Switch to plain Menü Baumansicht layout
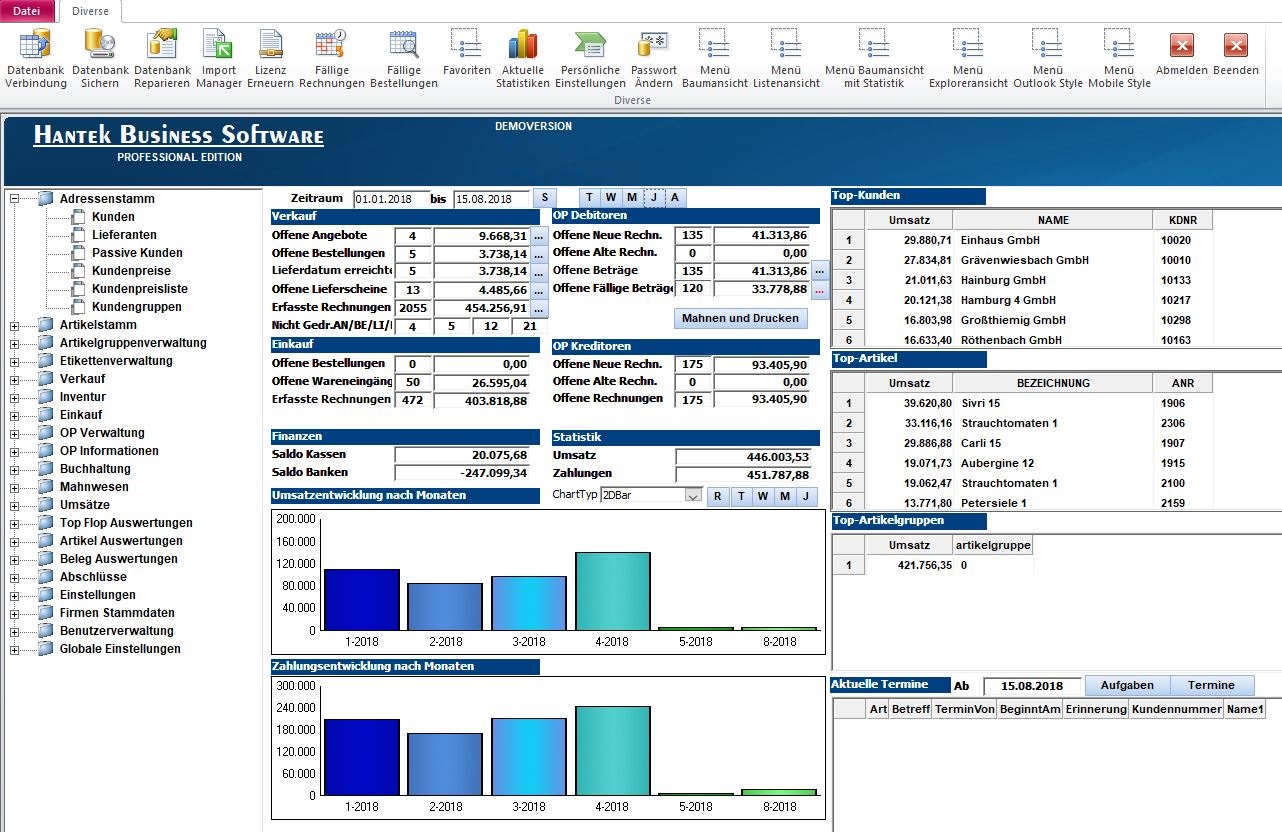This screenshot has width=1282, height=832. (x=715, y=59)
